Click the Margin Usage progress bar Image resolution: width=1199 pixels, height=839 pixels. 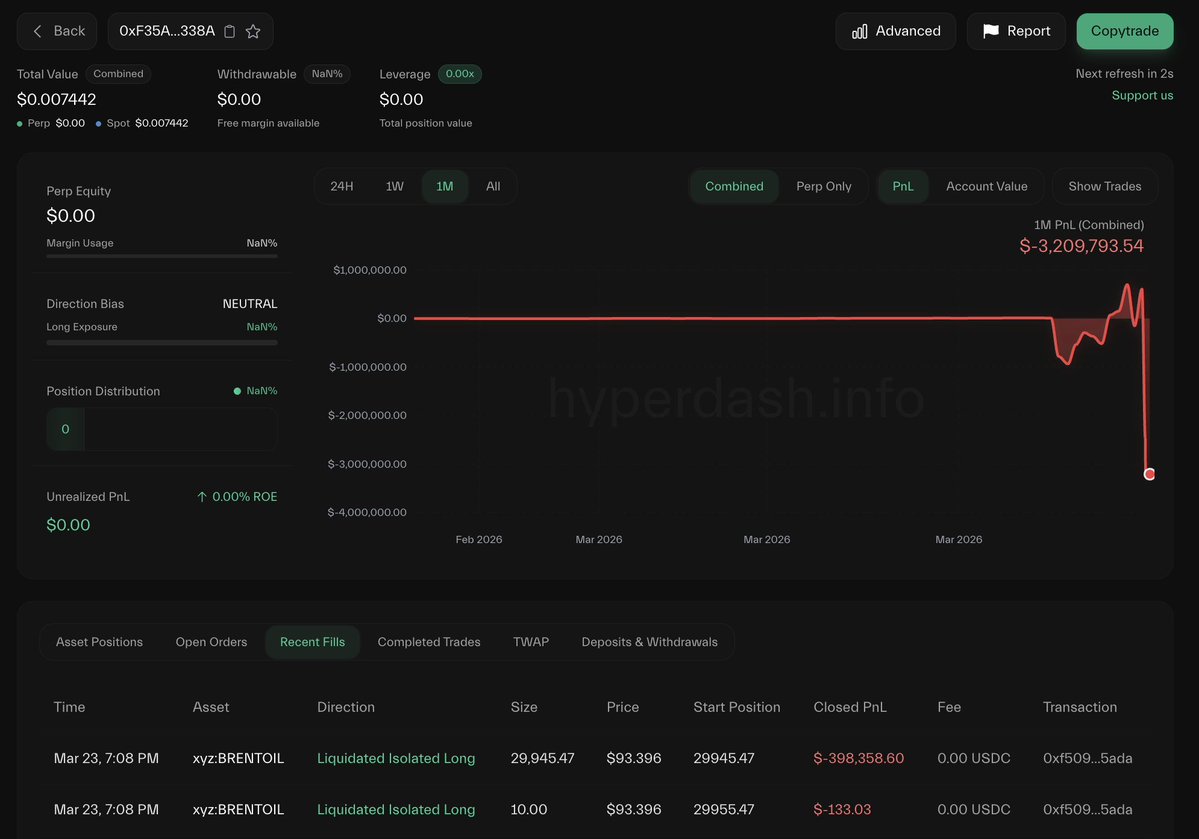click(x=161, y=256)
